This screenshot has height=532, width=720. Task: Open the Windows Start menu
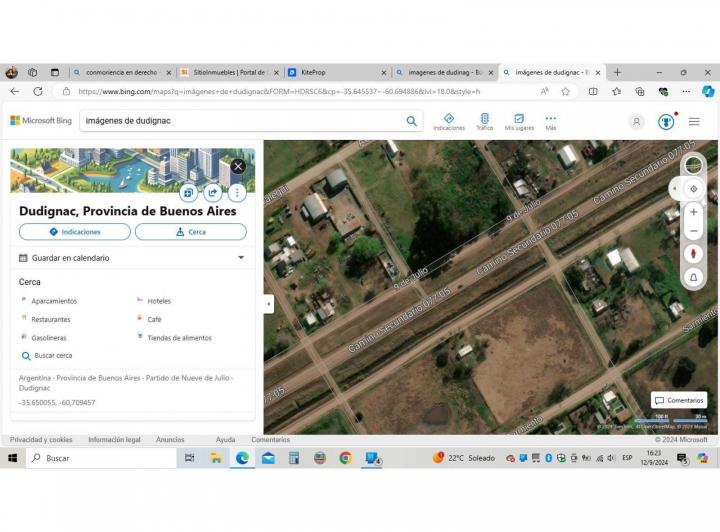point(12,458)
